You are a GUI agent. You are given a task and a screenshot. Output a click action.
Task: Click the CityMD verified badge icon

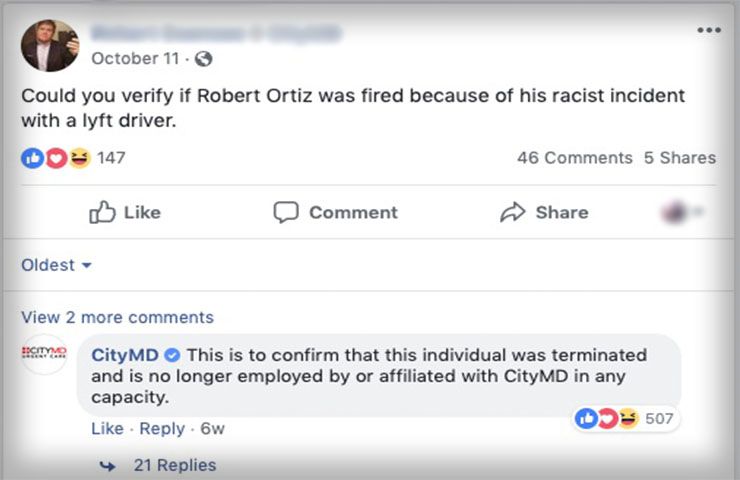point(171,355)
